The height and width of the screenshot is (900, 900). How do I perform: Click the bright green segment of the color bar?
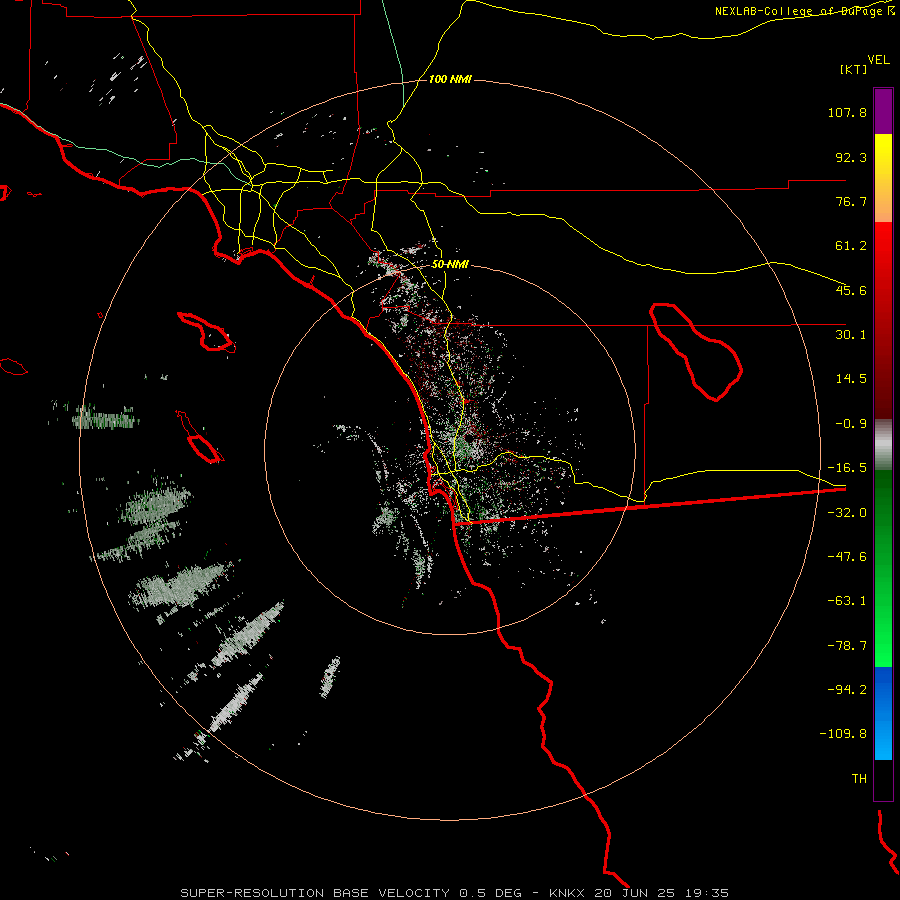[883, 568]
